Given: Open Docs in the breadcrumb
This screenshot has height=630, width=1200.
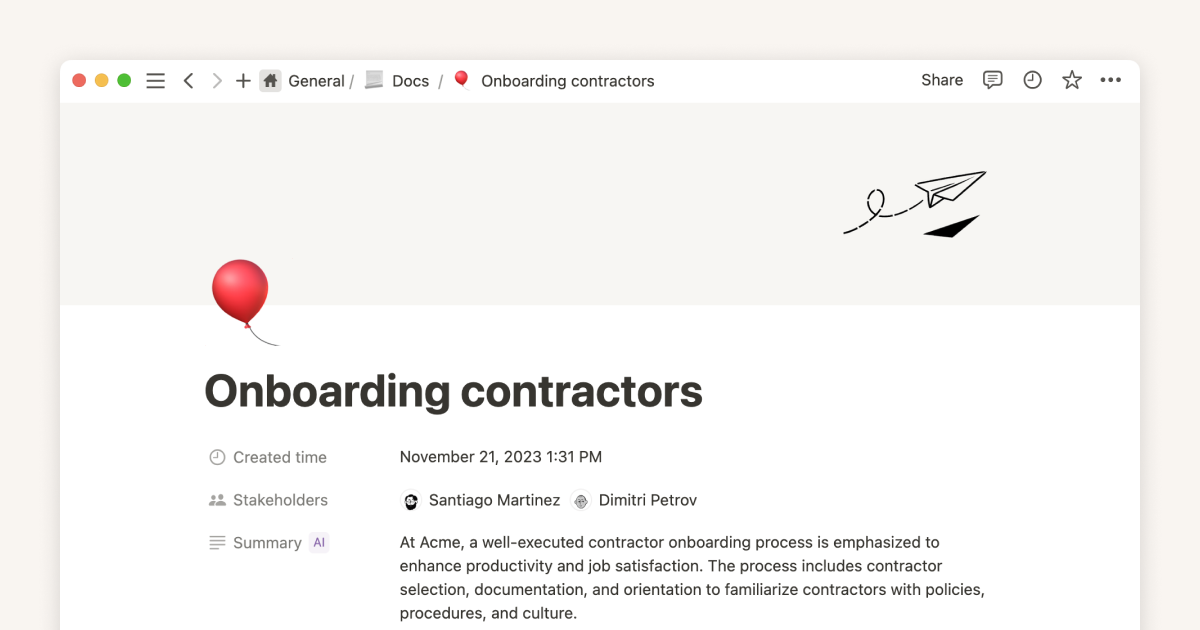Looking at the screenshot, I should pyautogui.click(x=410, y=81).
